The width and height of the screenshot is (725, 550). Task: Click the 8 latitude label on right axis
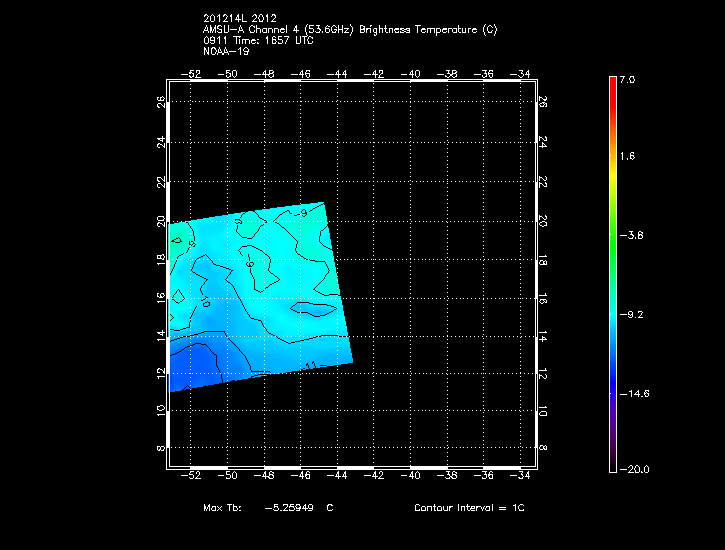(x=543, y=450)
